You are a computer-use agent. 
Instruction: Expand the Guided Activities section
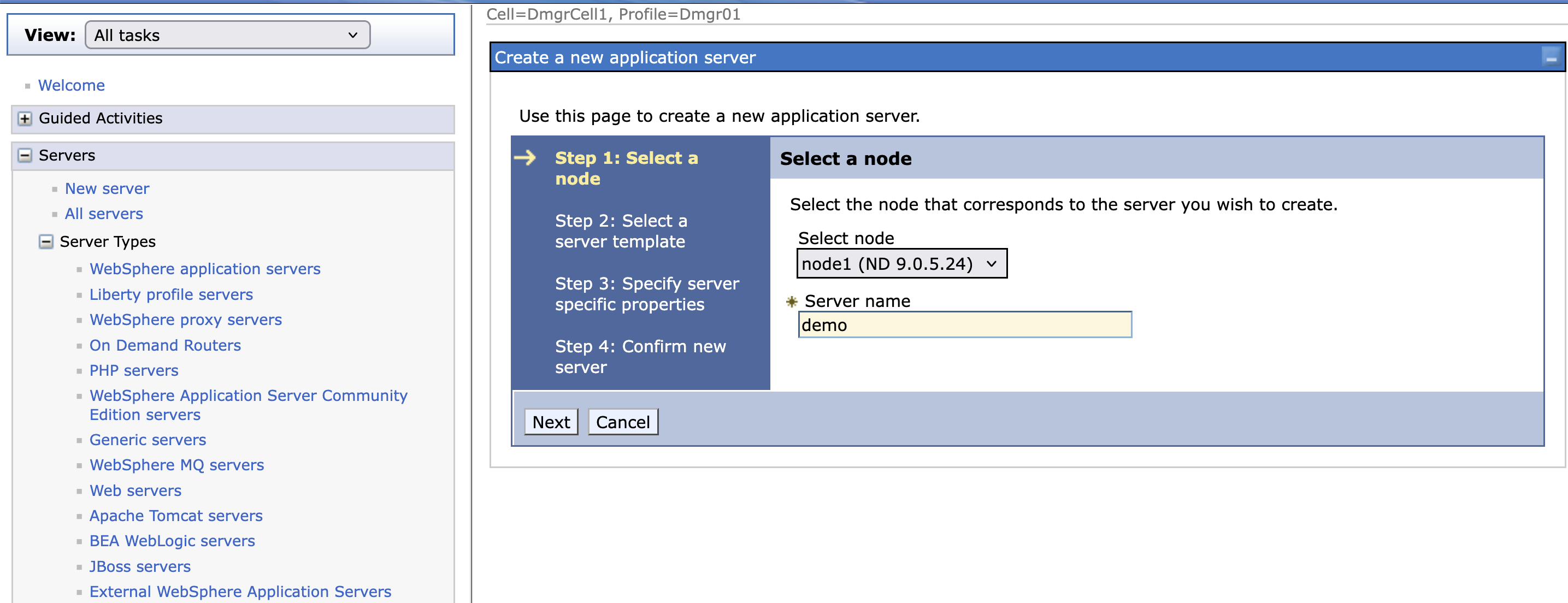coord(25,119)
